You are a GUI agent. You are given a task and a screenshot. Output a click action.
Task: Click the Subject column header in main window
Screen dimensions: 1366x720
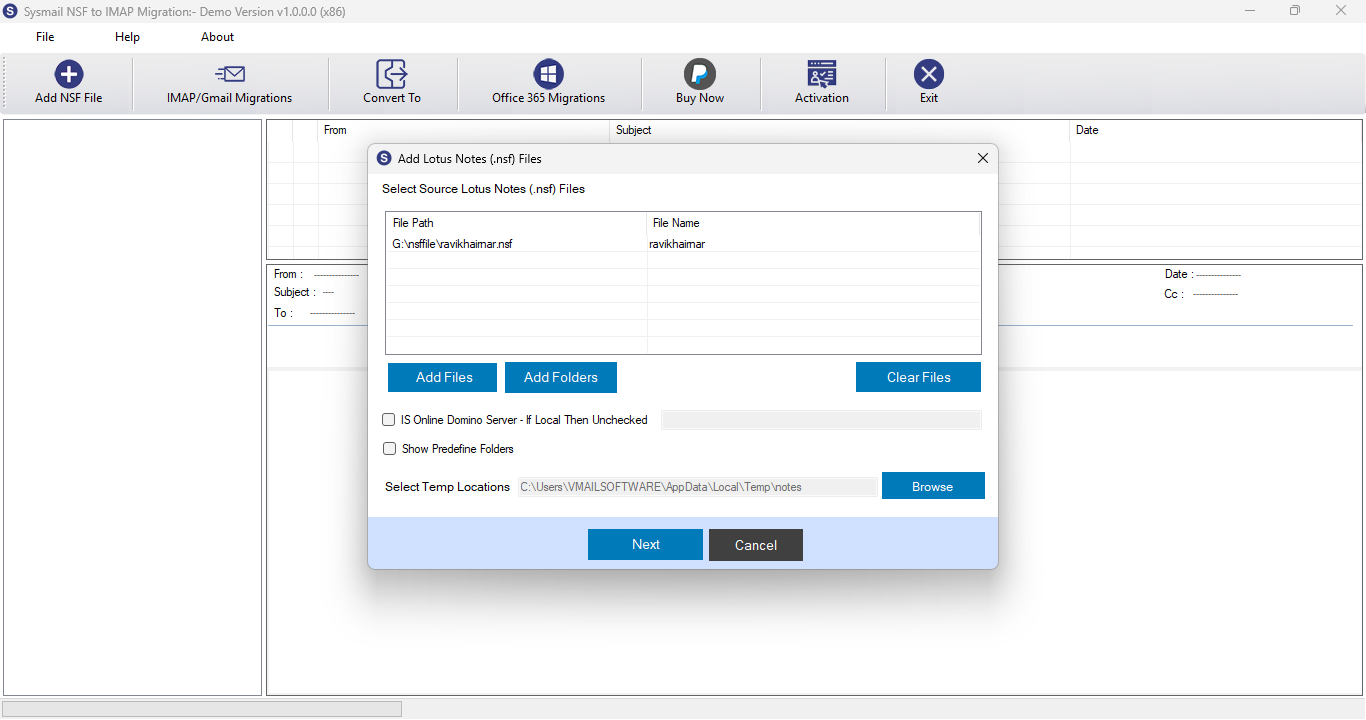tap(840, 130)
